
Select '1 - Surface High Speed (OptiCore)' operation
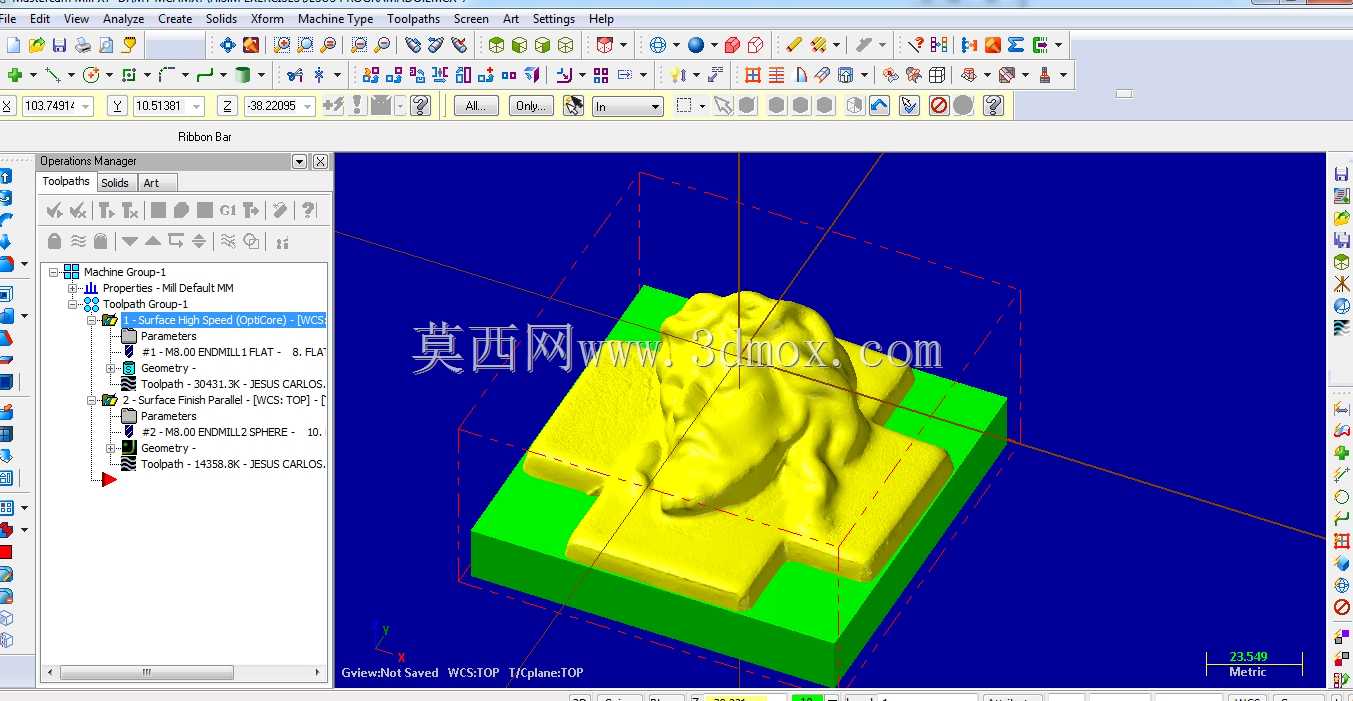224,320
